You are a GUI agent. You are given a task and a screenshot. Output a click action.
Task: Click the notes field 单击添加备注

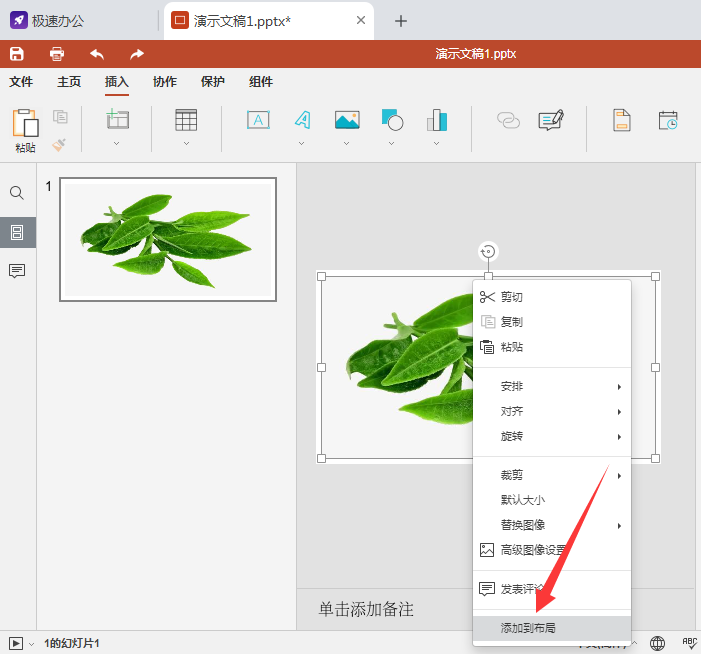tap(366, 609)
